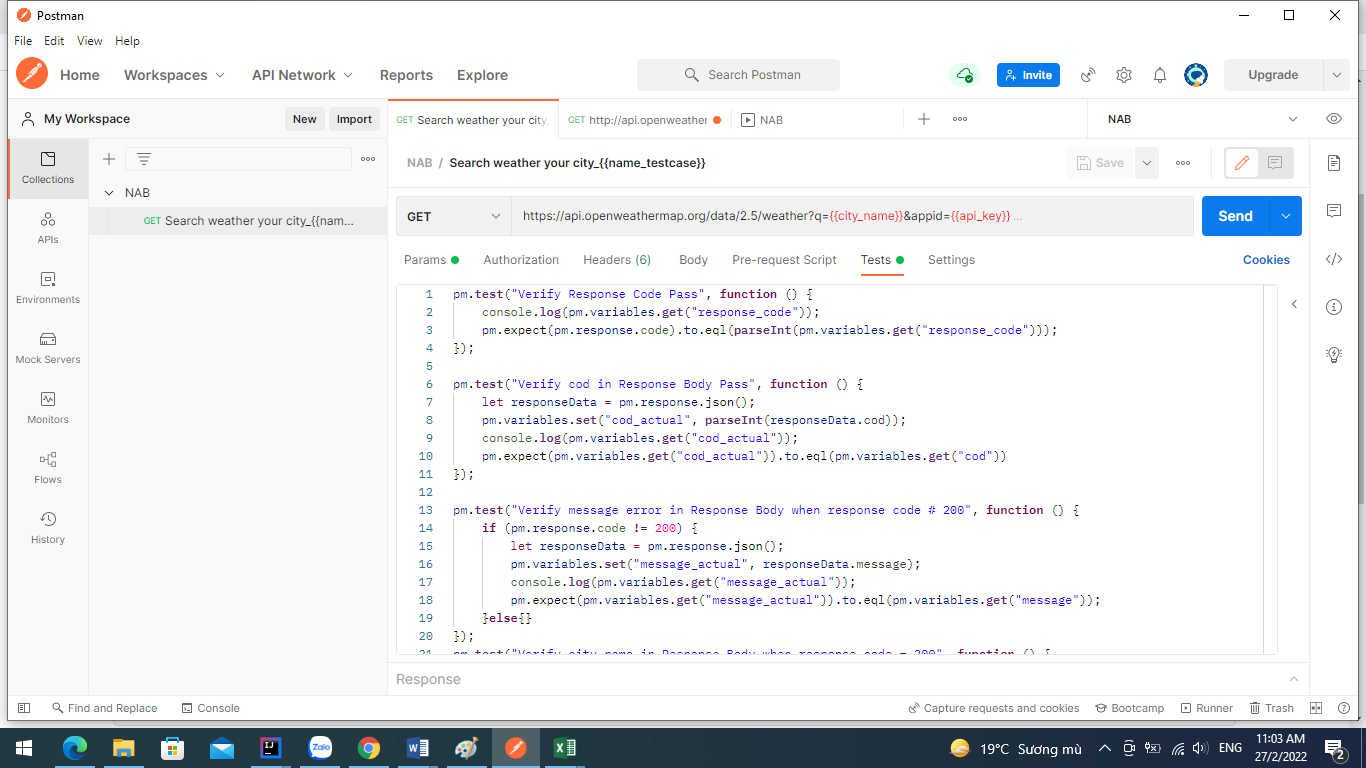Open a new request tab with plus
This screenshot has height=768, width=1366.
pyautogui.click(x=924, y=119)
